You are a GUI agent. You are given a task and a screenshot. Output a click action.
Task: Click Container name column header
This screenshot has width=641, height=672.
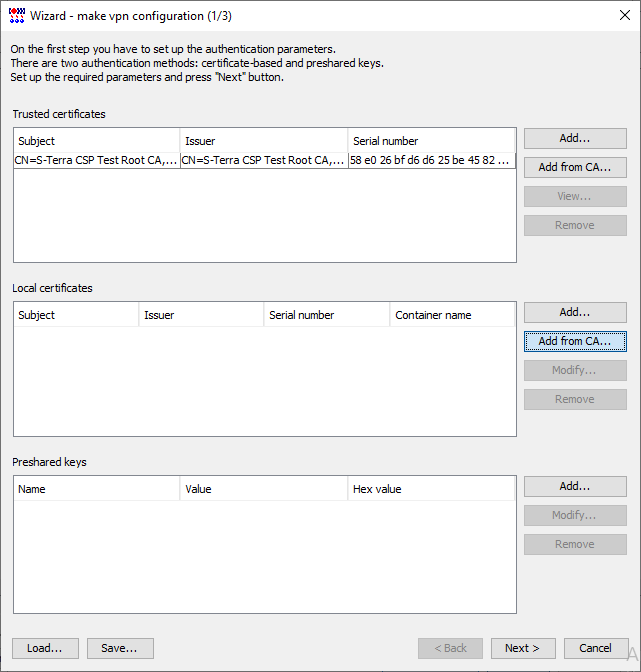point(452,315)
